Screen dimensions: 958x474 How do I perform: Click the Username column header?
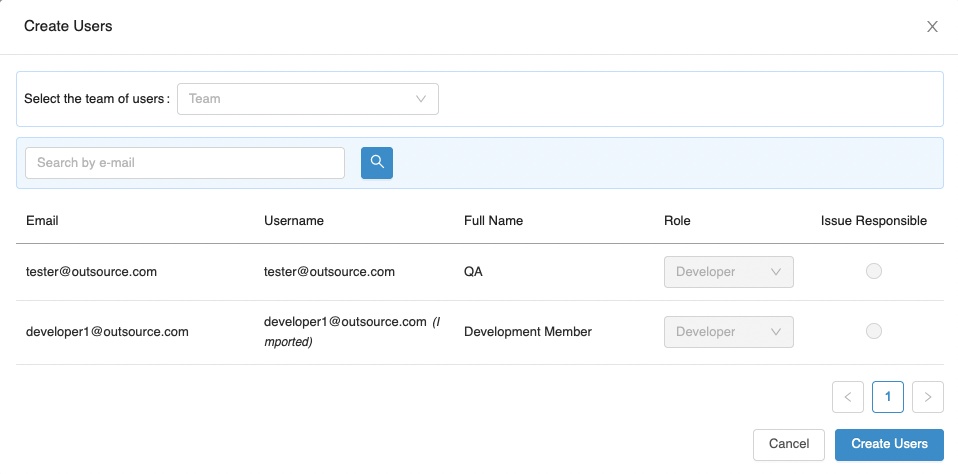(294, 221)
